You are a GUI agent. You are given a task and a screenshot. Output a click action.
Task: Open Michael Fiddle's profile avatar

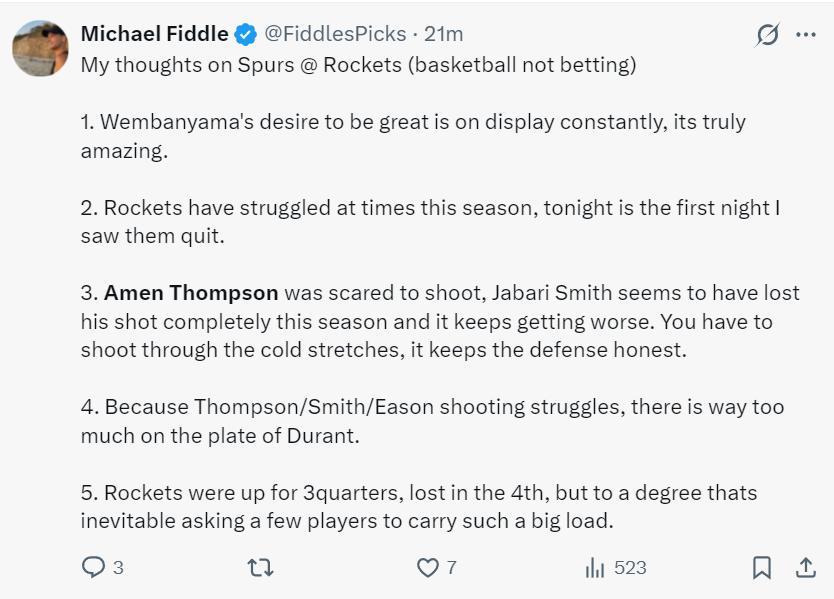(40, 48)
